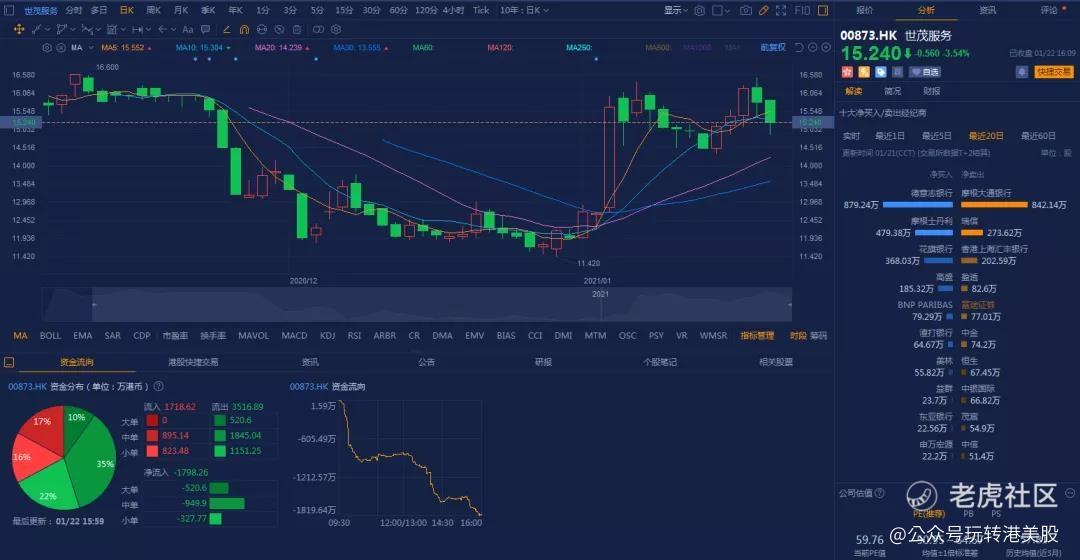Select the 最近5日 broker period
1080x560 pixels.
(x=937, y=136)
